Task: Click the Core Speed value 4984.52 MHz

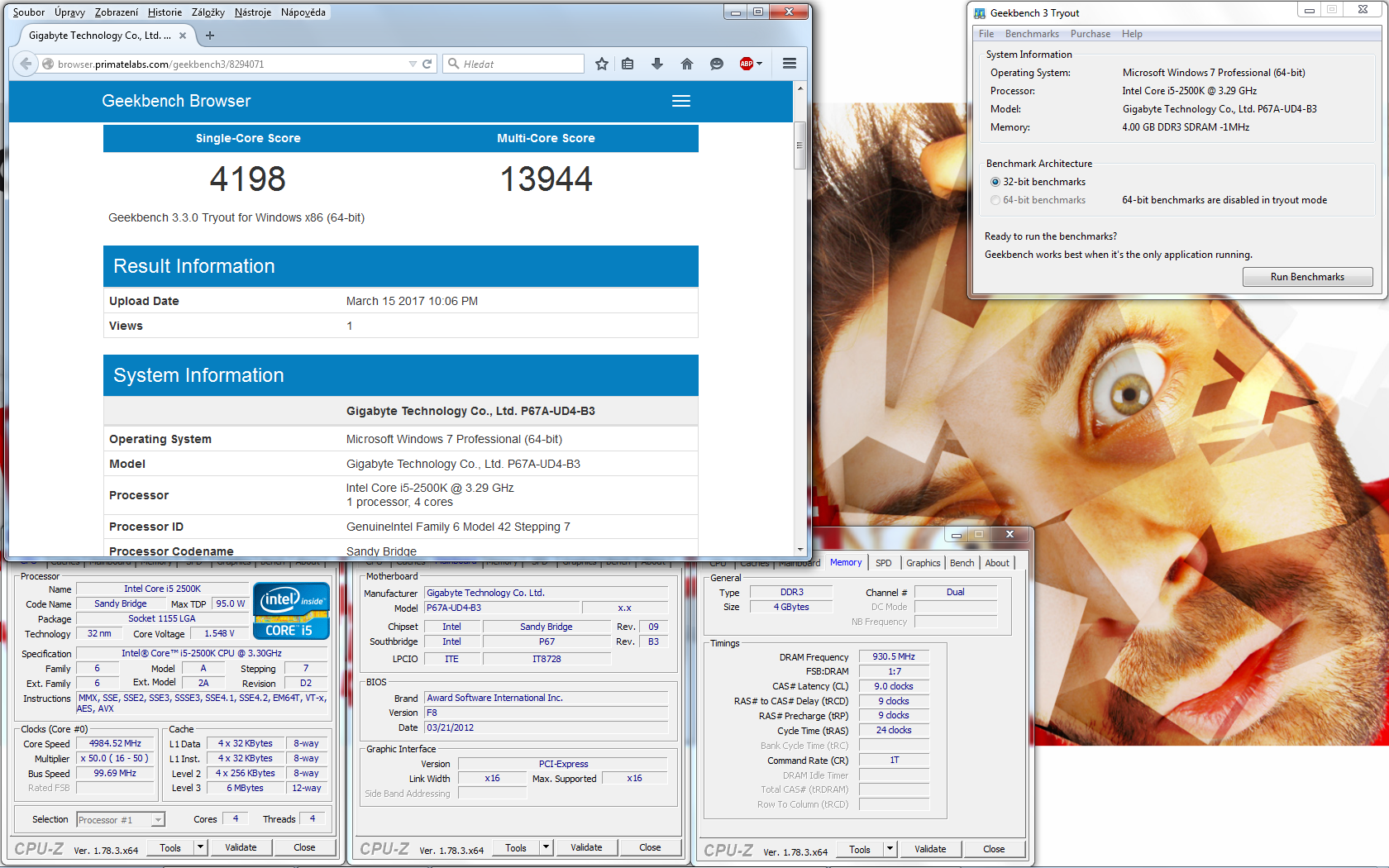Action: pyautogui.click(x=116, y=743)
